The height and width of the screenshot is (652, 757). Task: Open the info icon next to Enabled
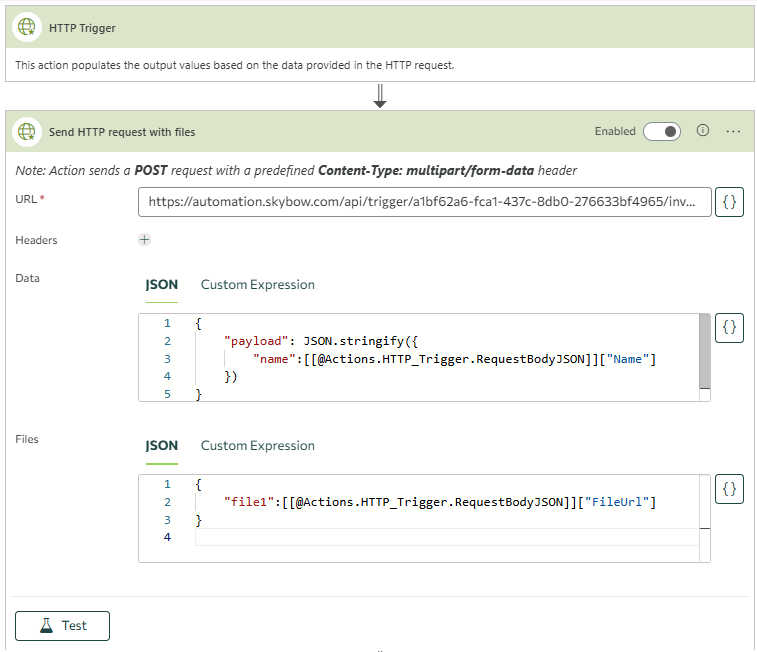coord(703,131)
